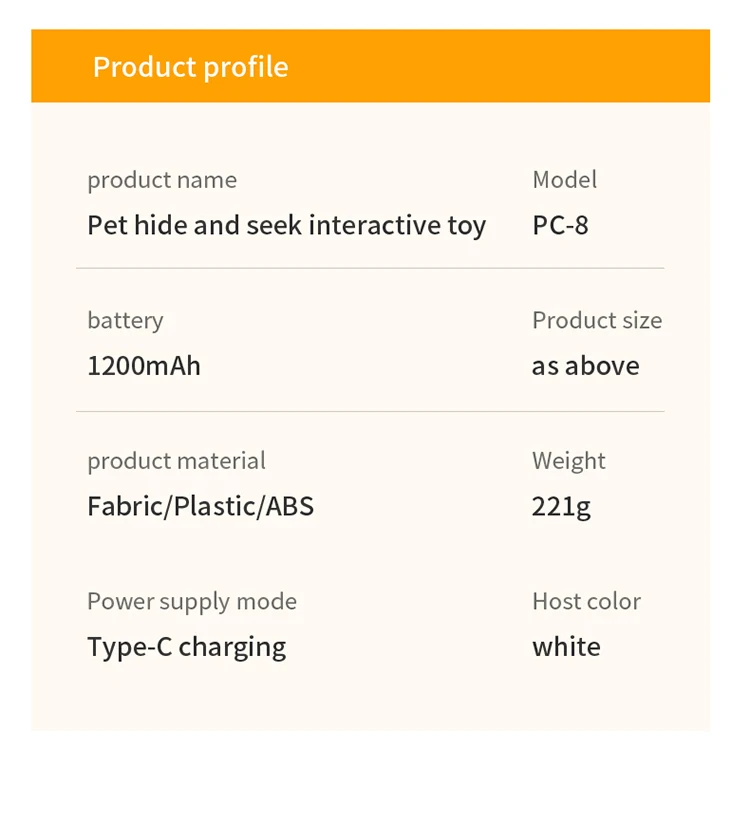Click the 221g weight value
The height and width of the screenshot is (815, 750).
point(561,506)
